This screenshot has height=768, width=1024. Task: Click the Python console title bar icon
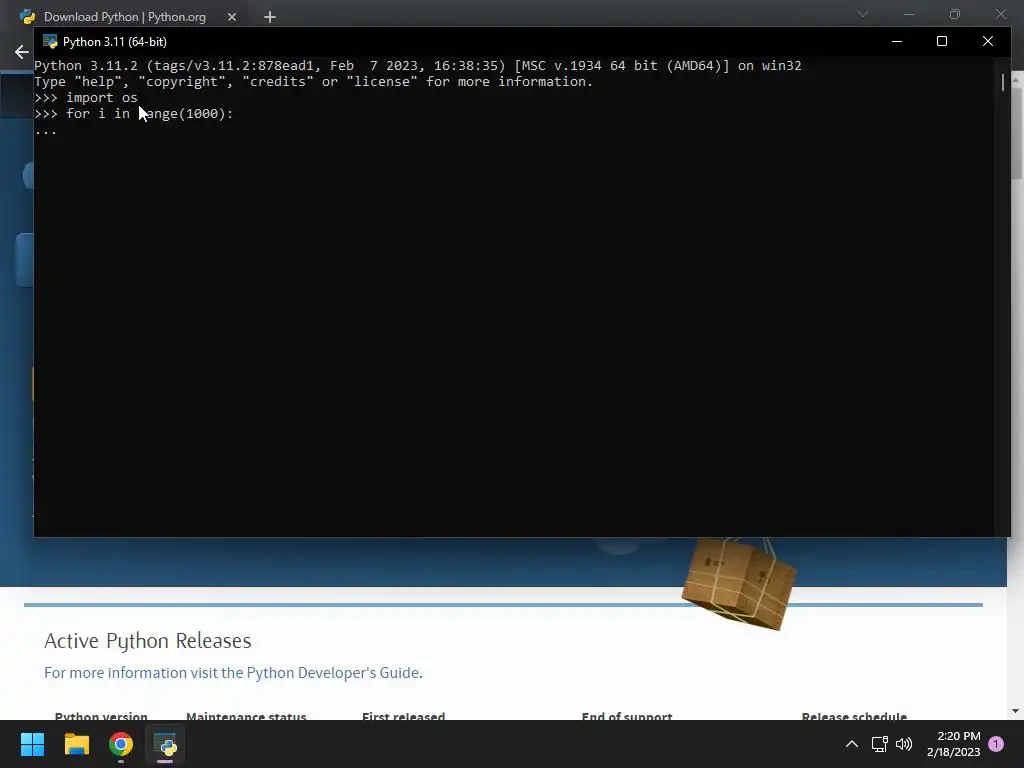tap(50, 41)
